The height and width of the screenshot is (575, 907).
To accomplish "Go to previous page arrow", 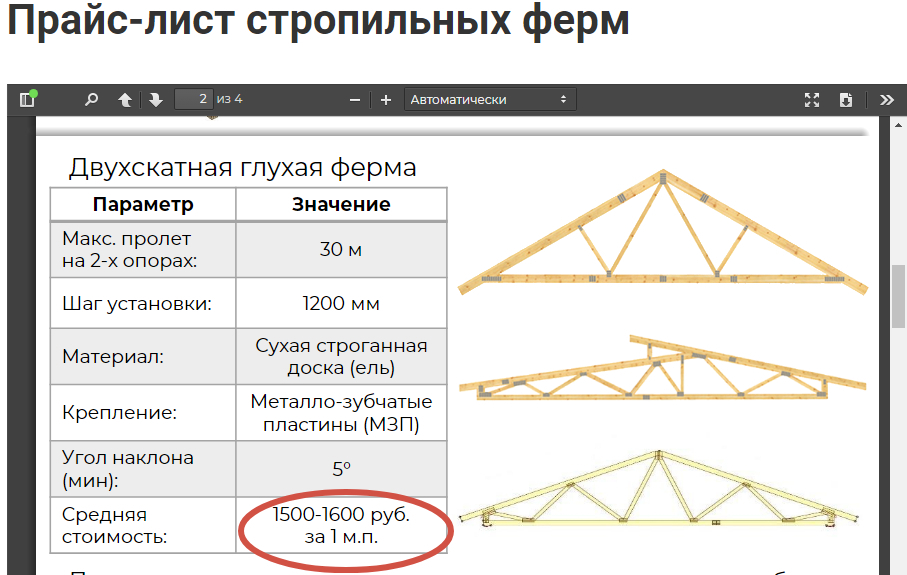I will click(124, 100).
